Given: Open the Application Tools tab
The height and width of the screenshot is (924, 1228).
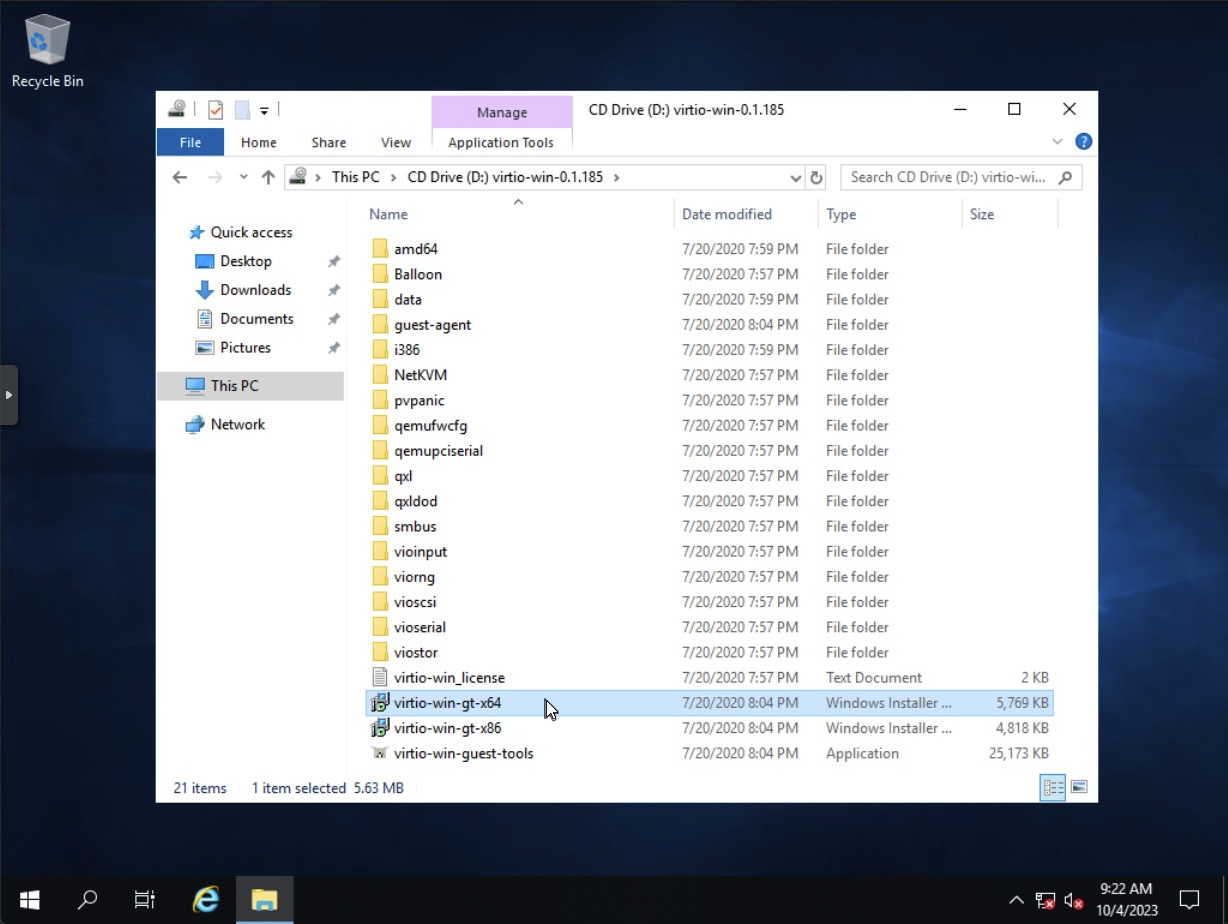Looking at the screenshot, I should pyautogui.click(x=501, y=142).
